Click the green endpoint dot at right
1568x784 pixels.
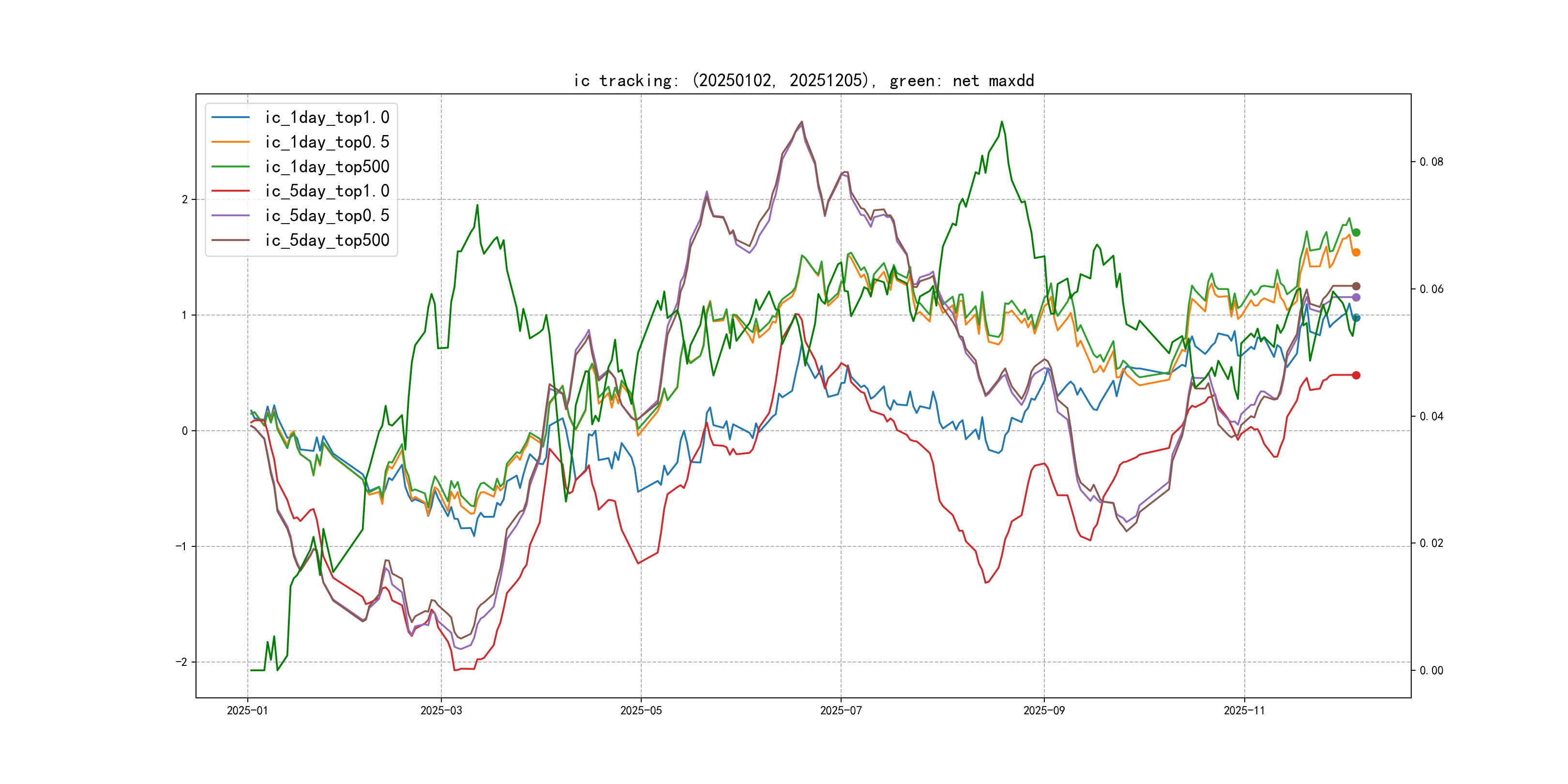pyautogui.click(x=1356, y=232)
